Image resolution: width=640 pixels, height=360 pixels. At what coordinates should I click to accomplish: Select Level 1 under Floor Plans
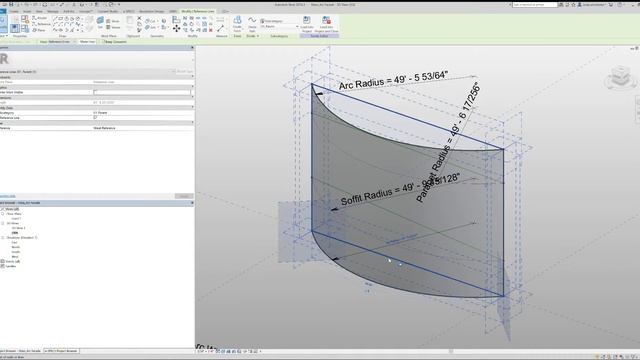pos(16,219)
